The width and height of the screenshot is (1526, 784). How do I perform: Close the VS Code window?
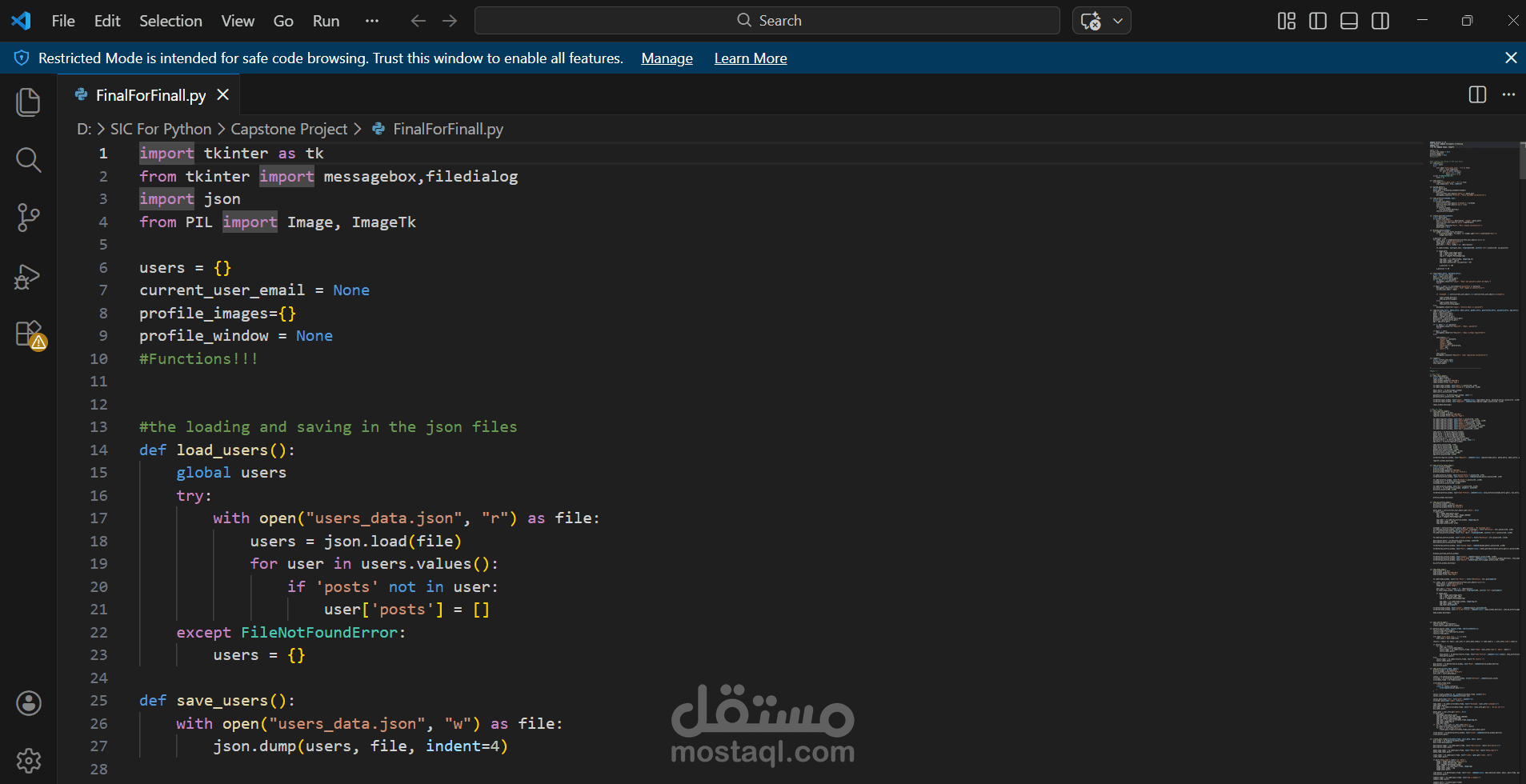click(1512, 21)
